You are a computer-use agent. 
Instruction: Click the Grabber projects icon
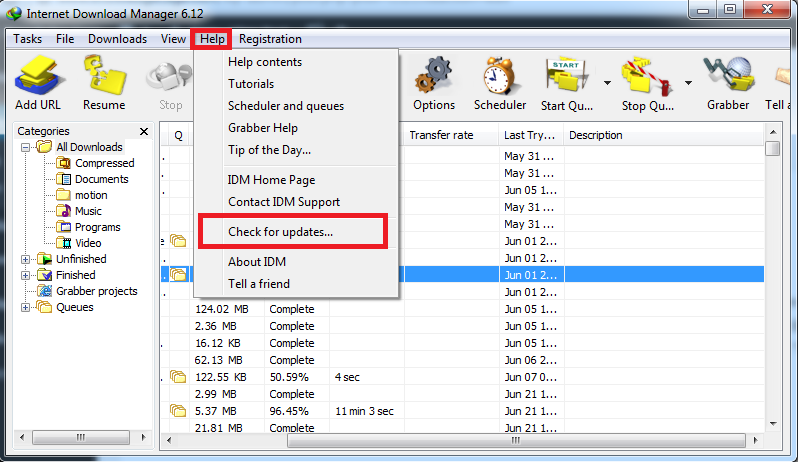pos(45,291)
